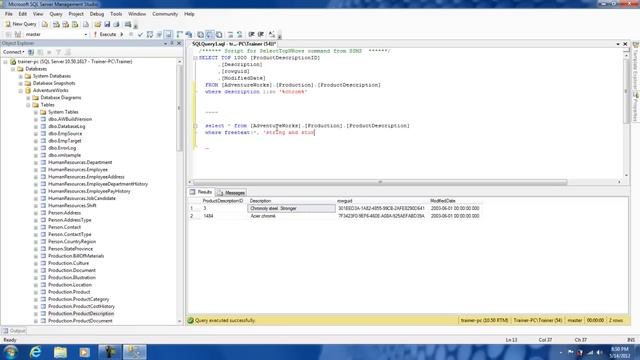This screenshot has width=640, height=360.
Task: Collapse the trainer-pc server node
Action: click(6, 62)
